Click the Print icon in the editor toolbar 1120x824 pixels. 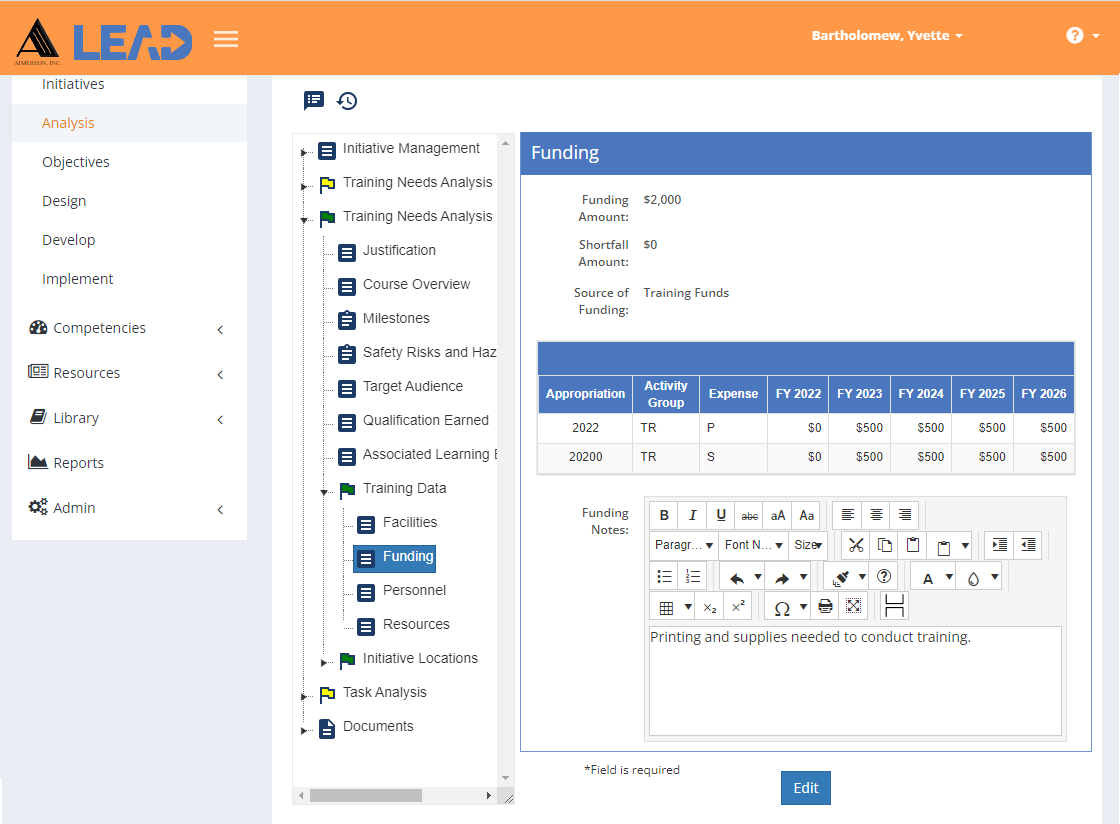pyautogui.click(x=825, y=607)
